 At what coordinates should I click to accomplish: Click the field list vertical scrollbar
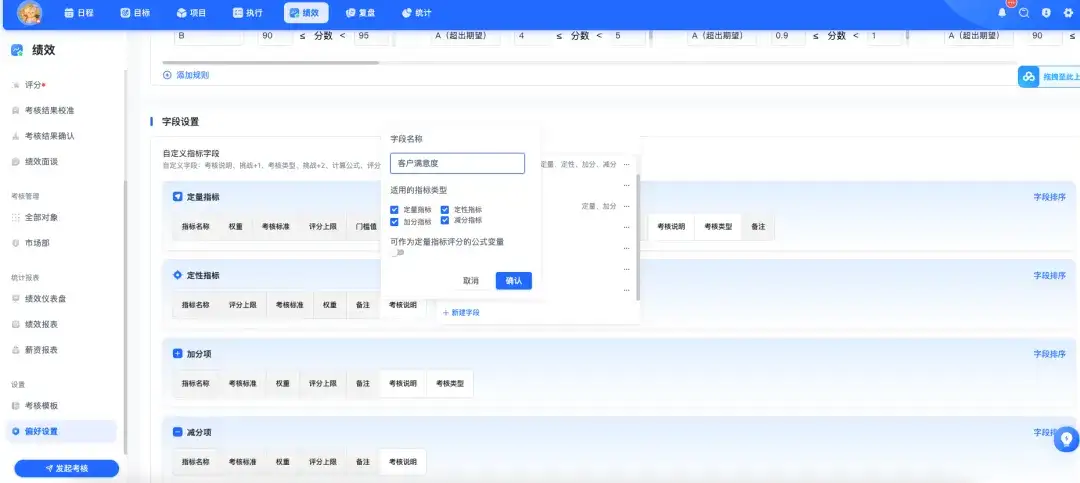(x=638, y=236)
